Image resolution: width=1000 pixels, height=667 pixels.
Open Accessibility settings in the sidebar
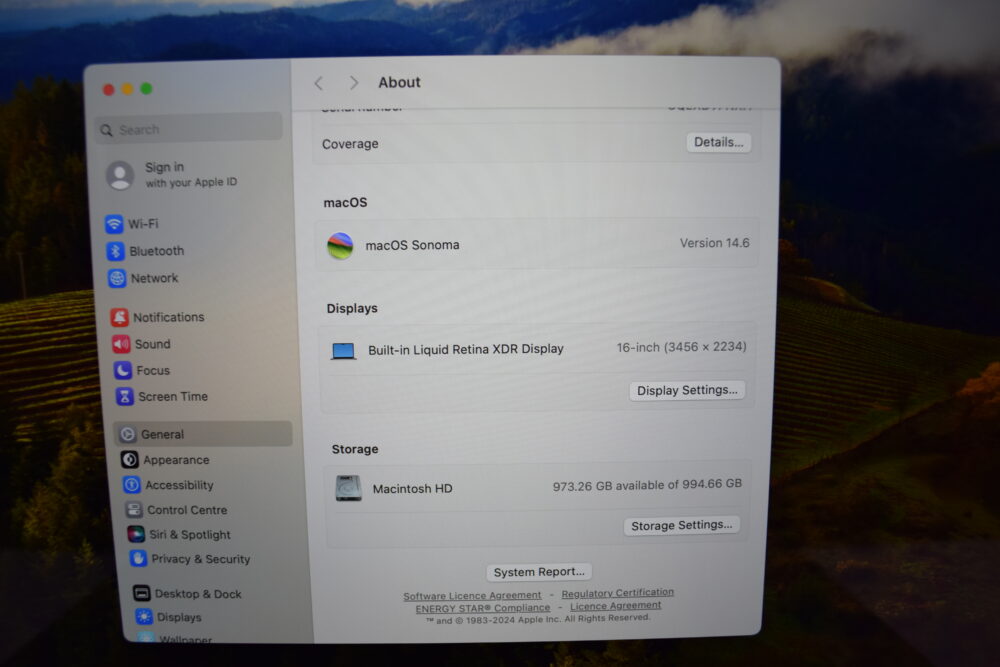[x=168, y=485]
